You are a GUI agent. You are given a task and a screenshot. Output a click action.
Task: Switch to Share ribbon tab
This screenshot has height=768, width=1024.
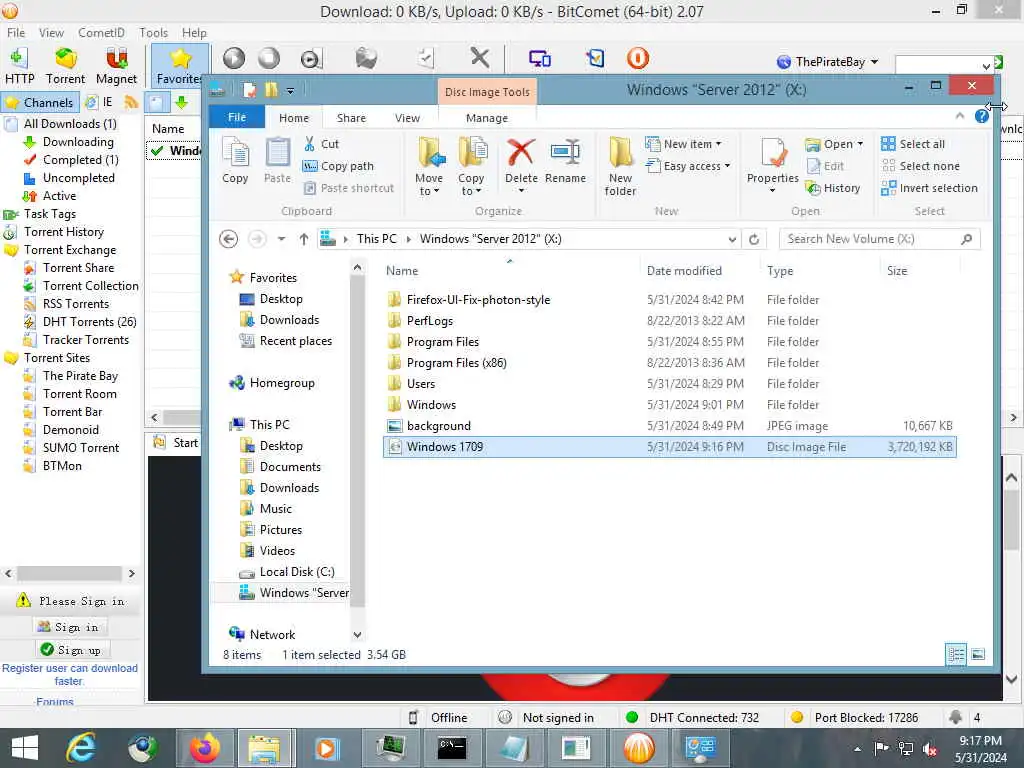tap(351, 118)
